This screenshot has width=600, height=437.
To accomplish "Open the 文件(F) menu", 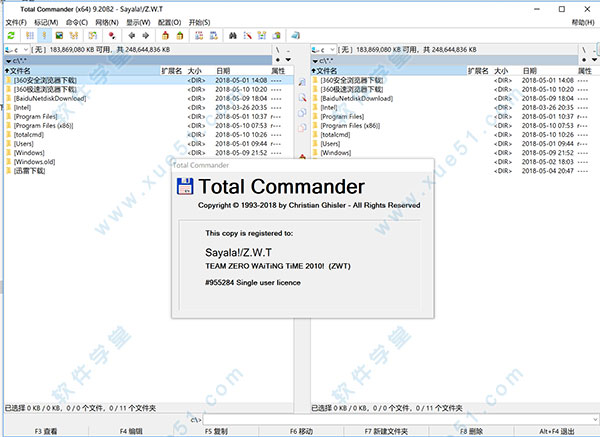I will click(16, 21).
